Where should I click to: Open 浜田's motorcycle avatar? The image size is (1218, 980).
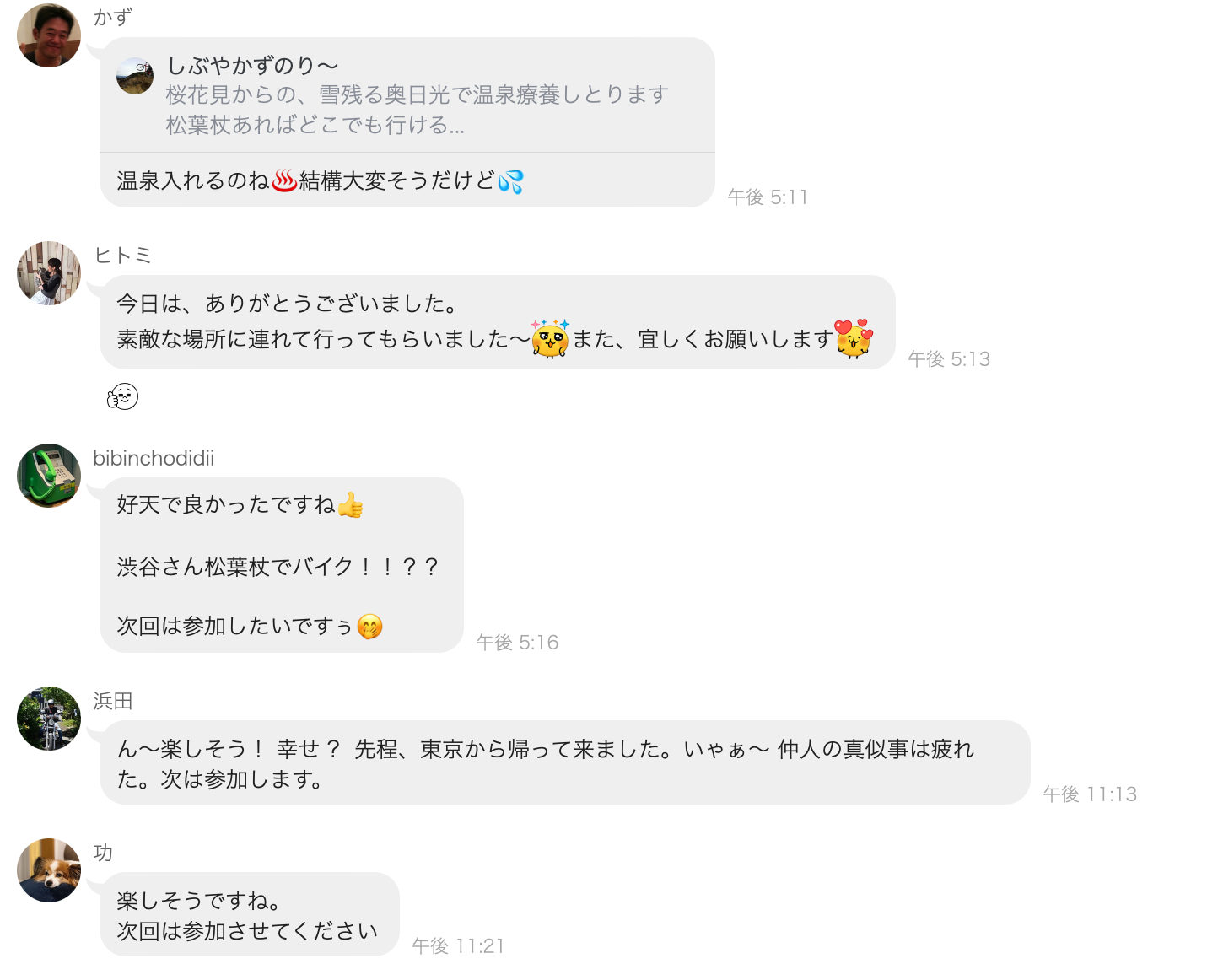(49, 719)
